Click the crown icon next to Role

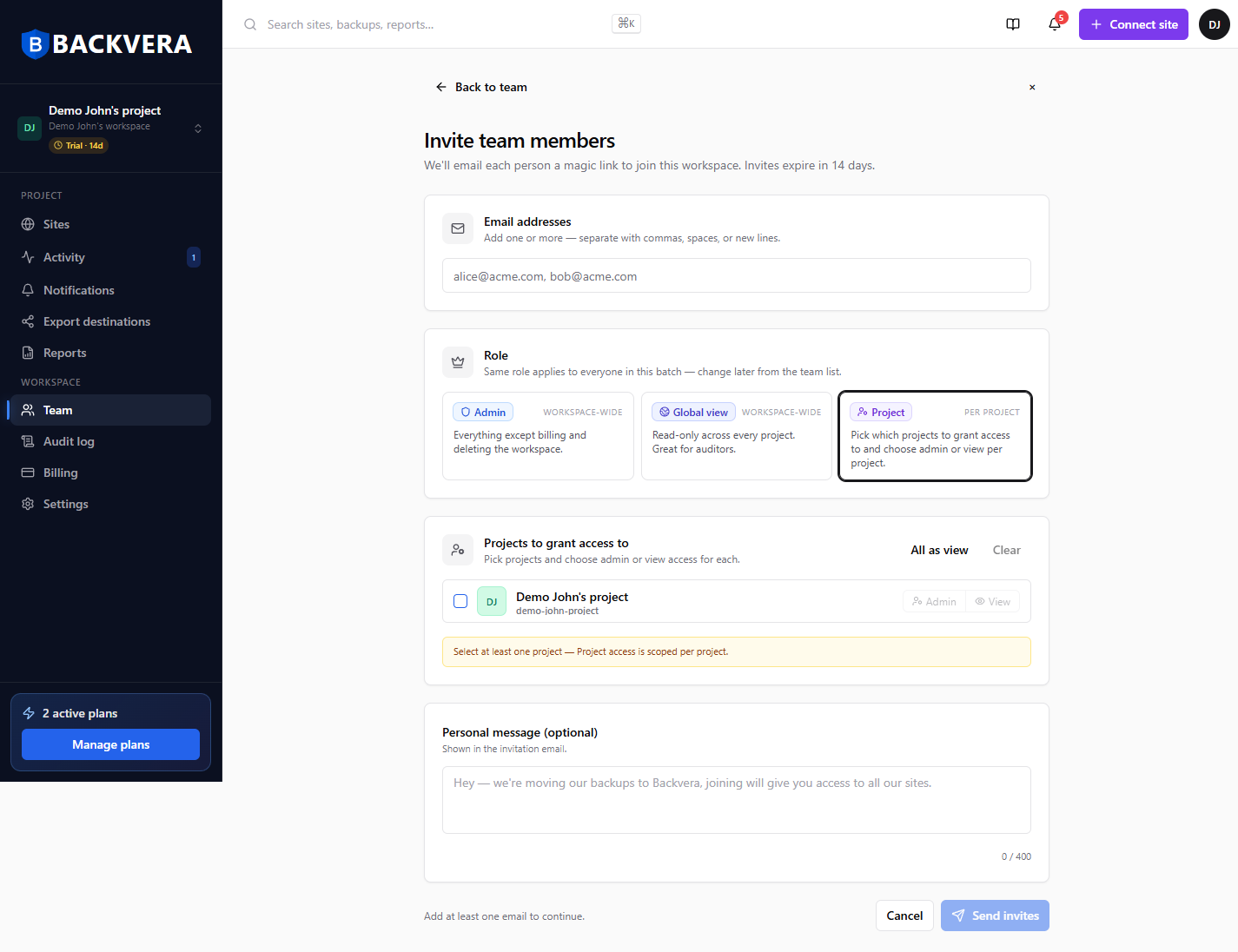[x=458, y=362]
